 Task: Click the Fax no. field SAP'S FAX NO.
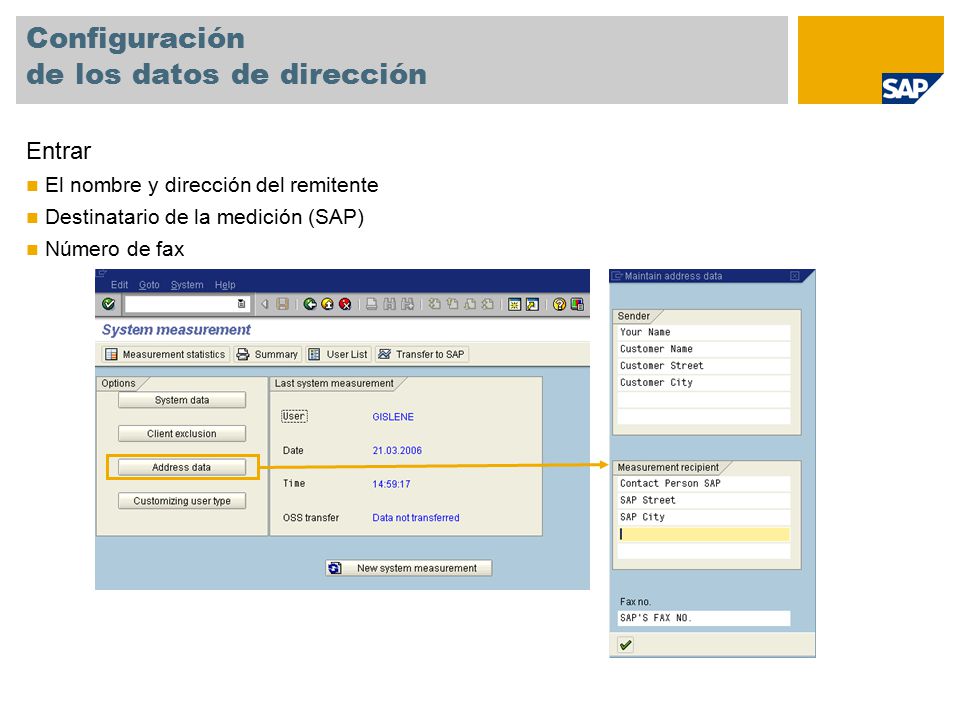(704, 618)
